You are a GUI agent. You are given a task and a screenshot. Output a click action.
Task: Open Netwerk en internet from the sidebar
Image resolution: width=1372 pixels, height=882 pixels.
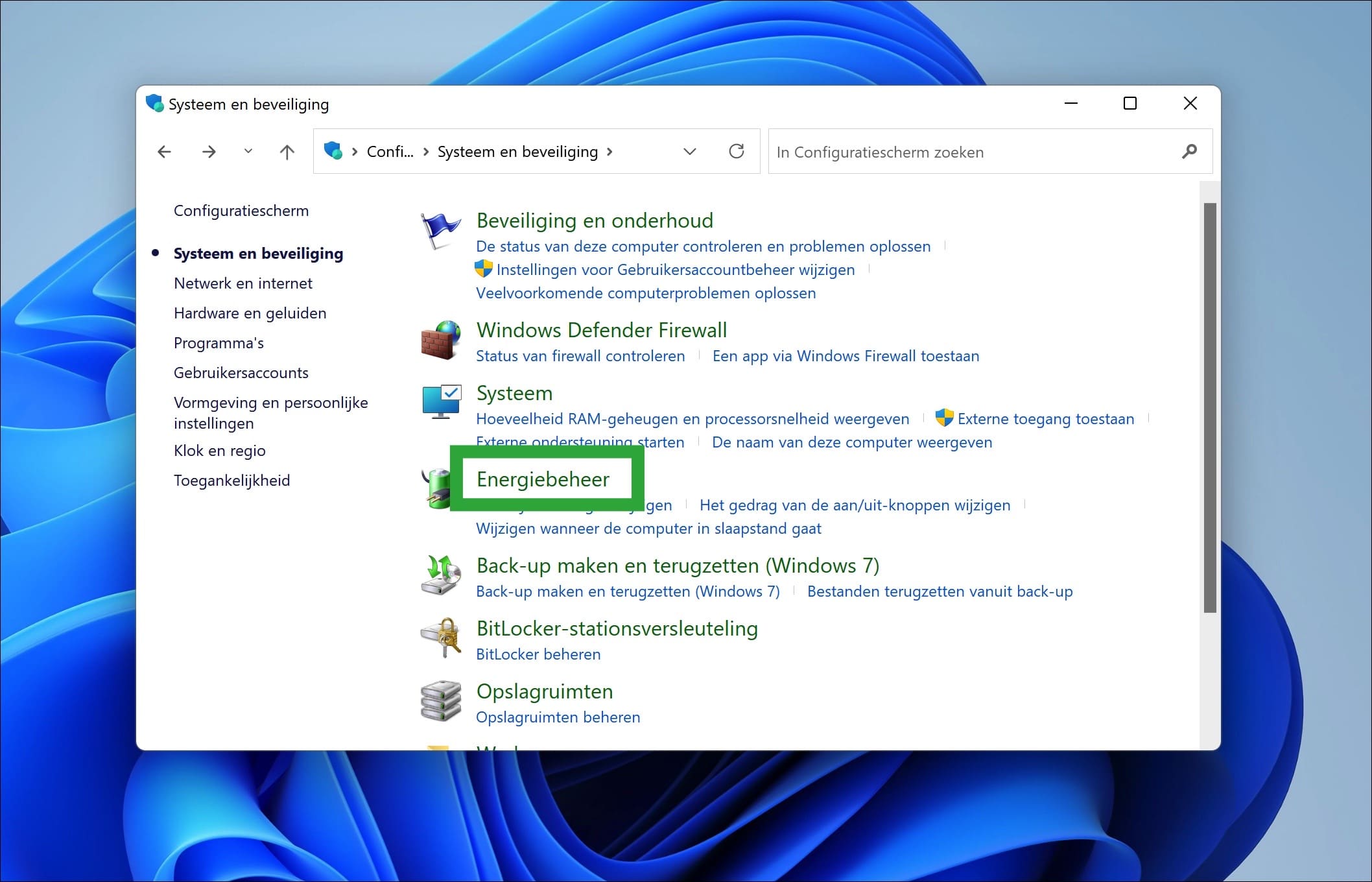pos(242,283)
